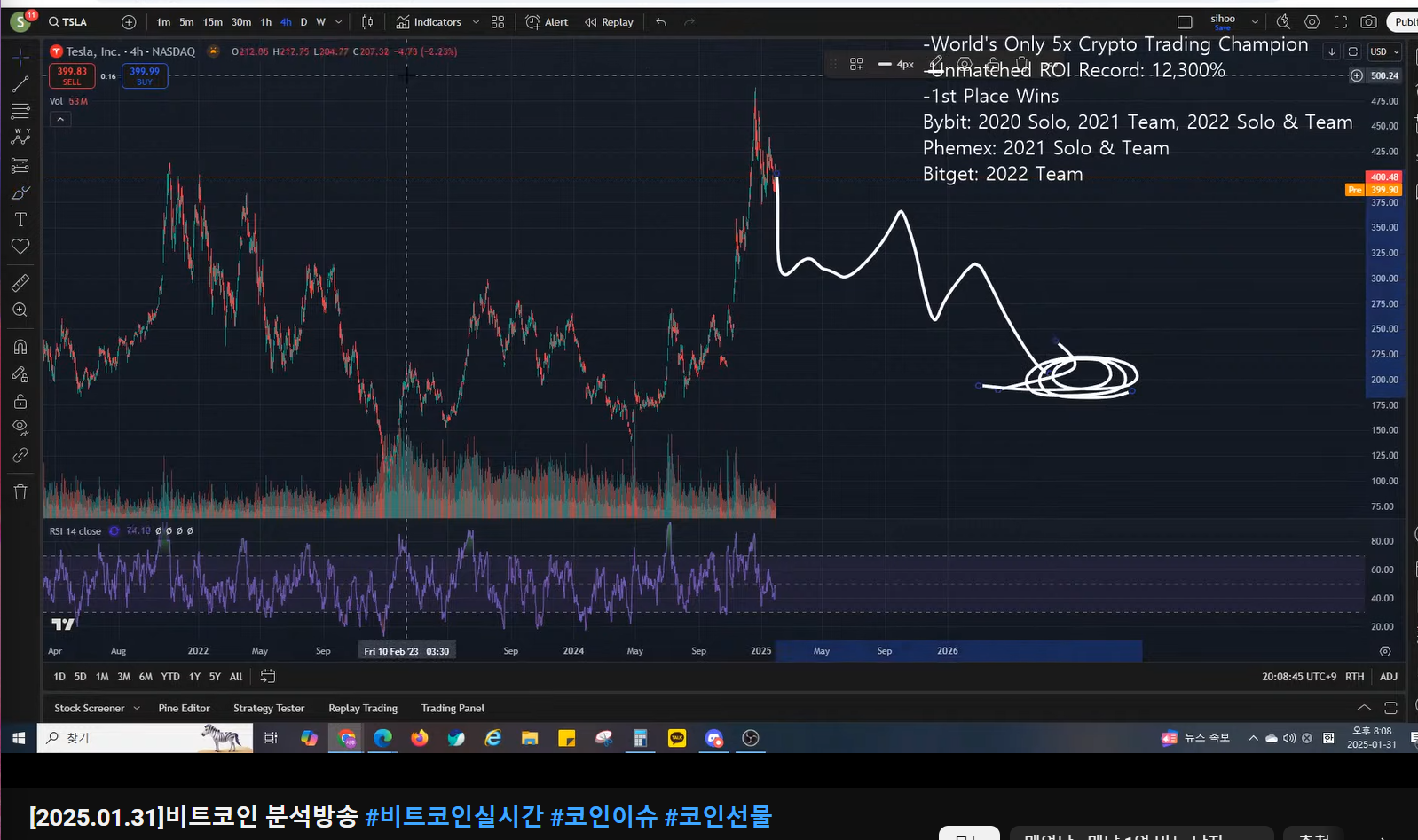Open the Pine Editor tab
Screen dimensions: 1418x840
(184, 708)
